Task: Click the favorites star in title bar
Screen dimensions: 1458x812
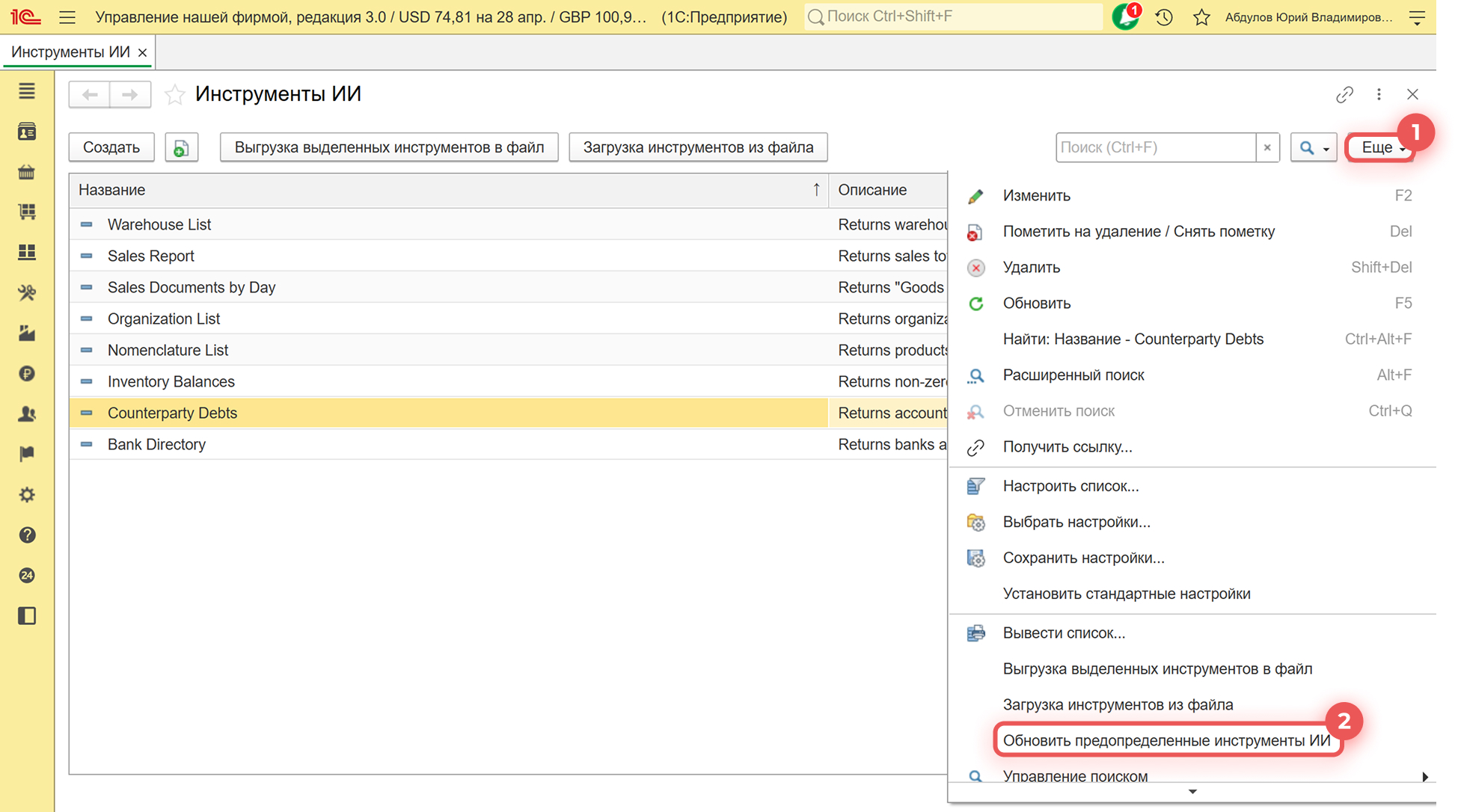Action: pos(1201,16)
